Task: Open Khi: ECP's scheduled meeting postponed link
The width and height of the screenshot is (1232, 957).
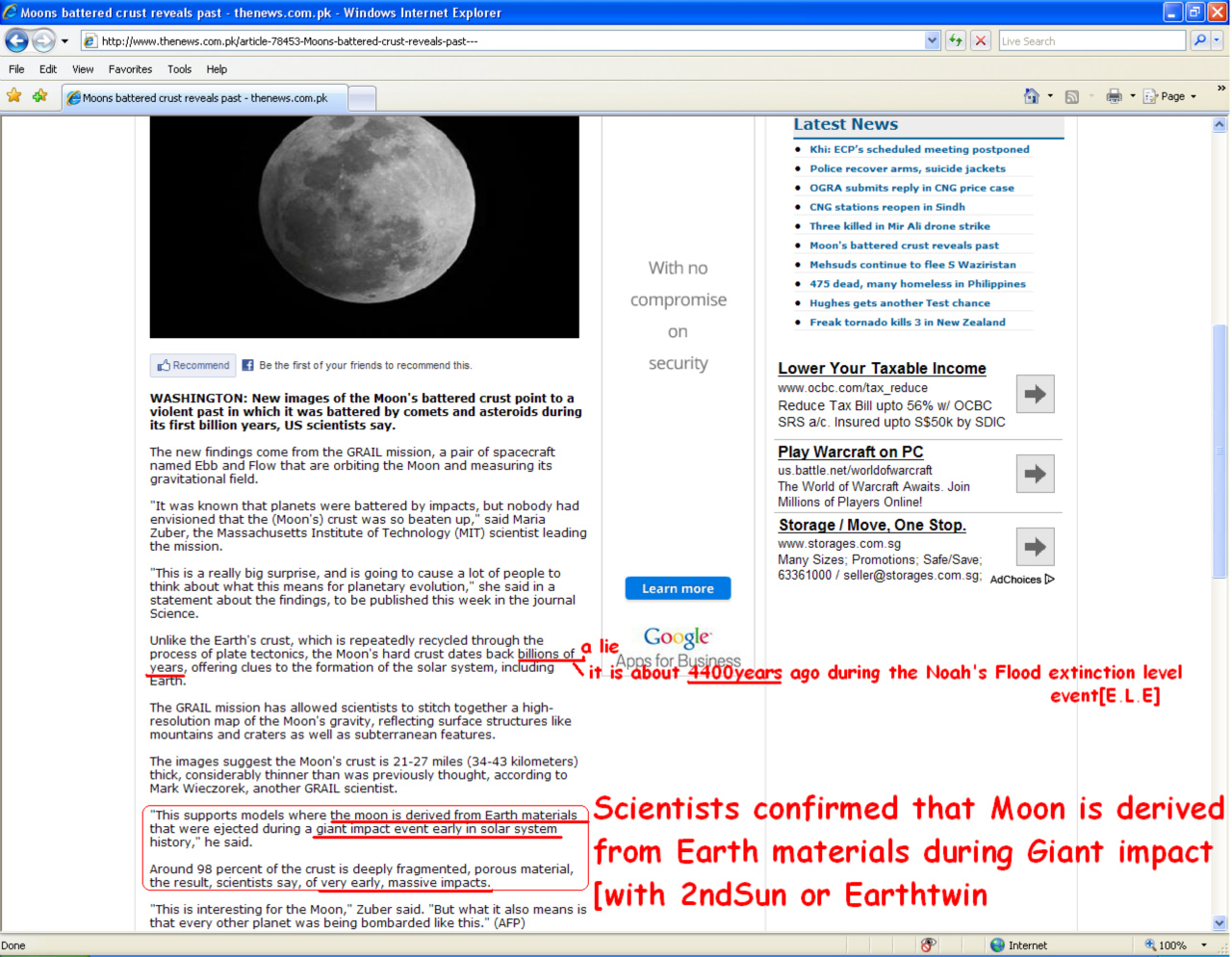Action: pos(919,149)
